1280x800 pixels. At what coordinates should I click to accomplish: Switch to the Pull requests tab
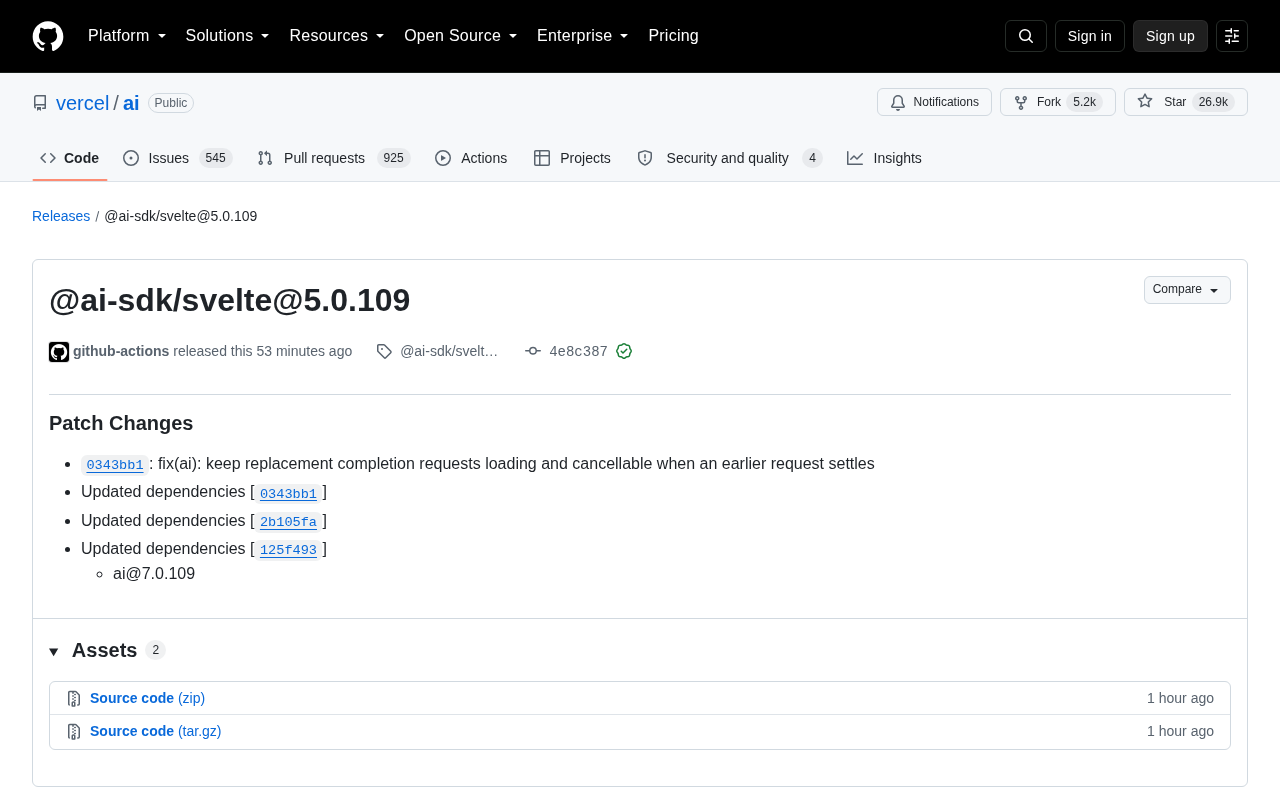tap(333, 158)
